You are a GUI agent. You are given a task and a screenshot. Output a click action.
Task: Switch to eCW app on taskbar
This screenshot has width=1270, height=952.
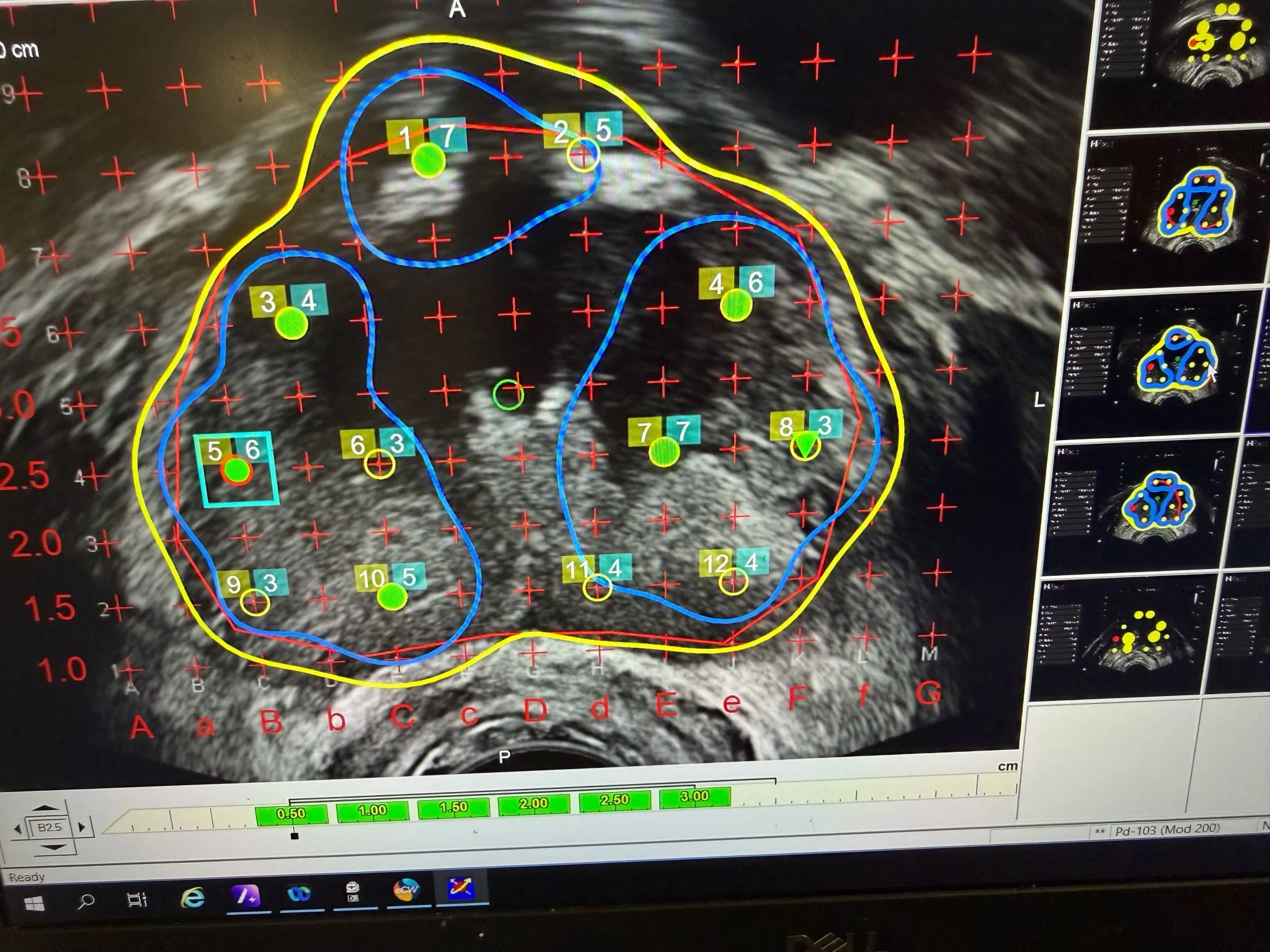pyautogui.click(x=407, y=891)
